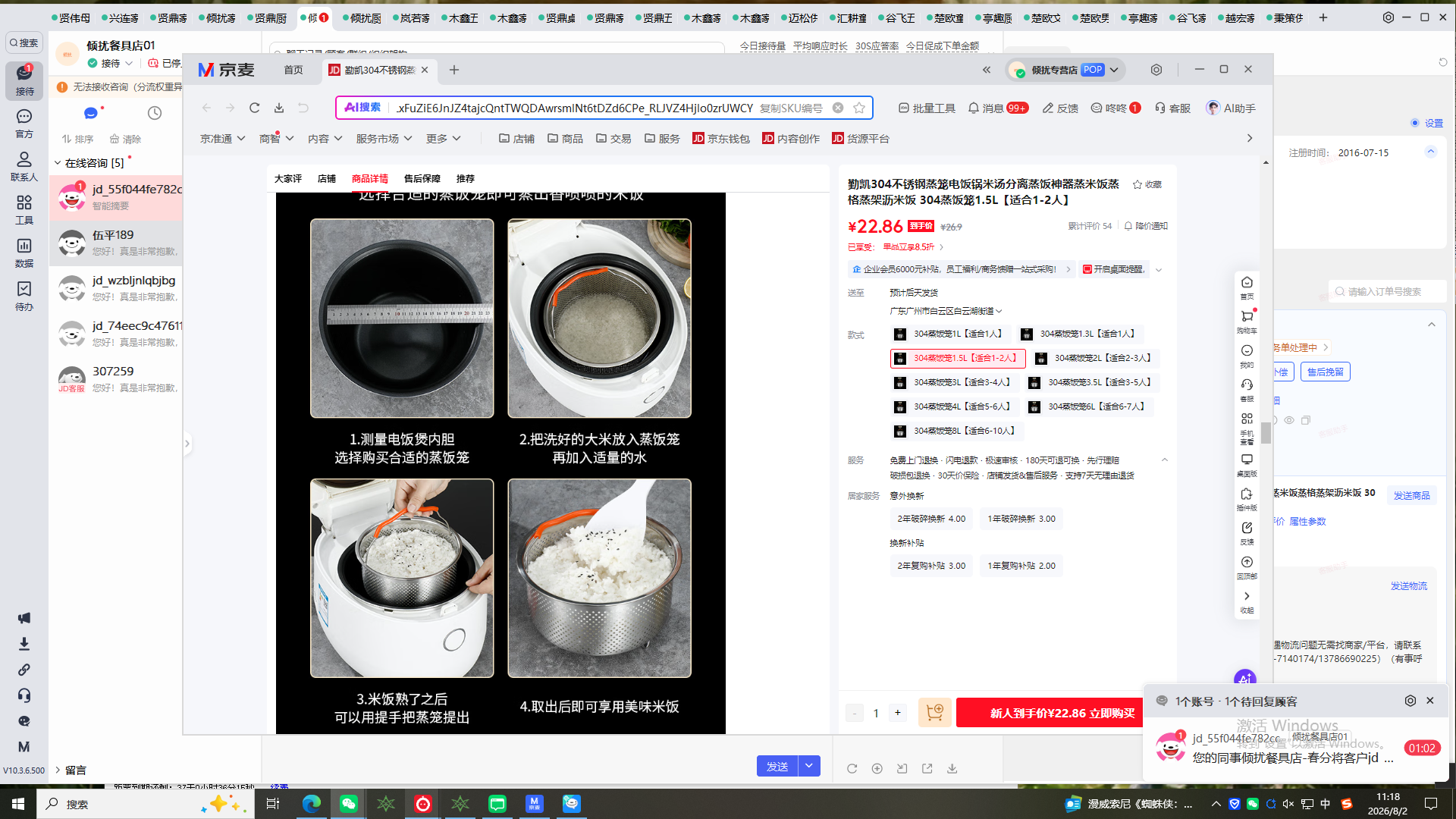Open 官方 official messages in sidebar
1456x819 pixels.
[24, 123]
